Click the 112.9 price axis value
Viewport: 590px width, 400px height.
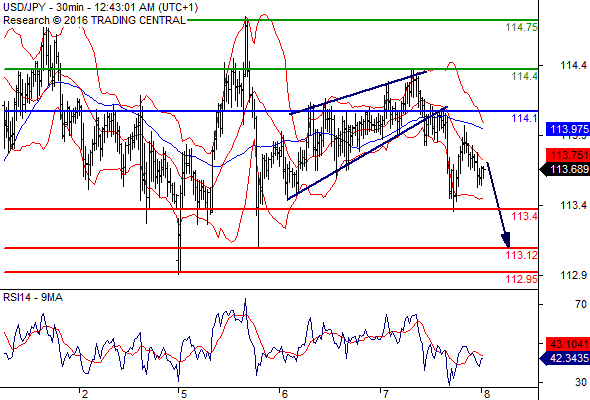[x=573, y=275]
